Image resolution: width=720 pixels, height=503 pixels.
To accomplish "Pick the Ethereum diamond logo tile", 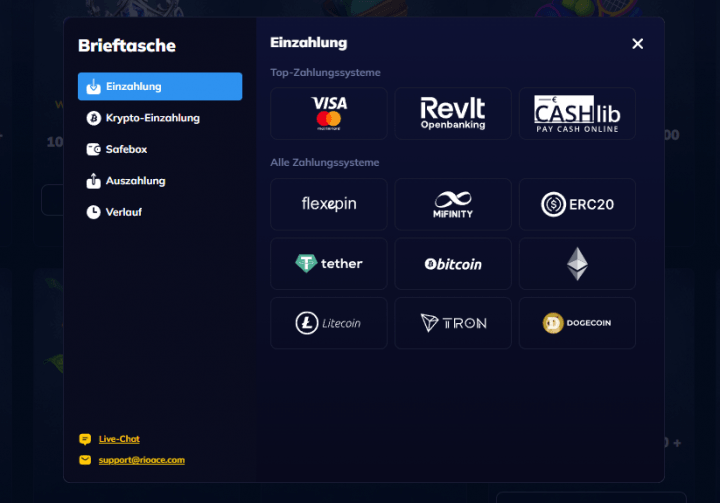I will click(577, 264).
